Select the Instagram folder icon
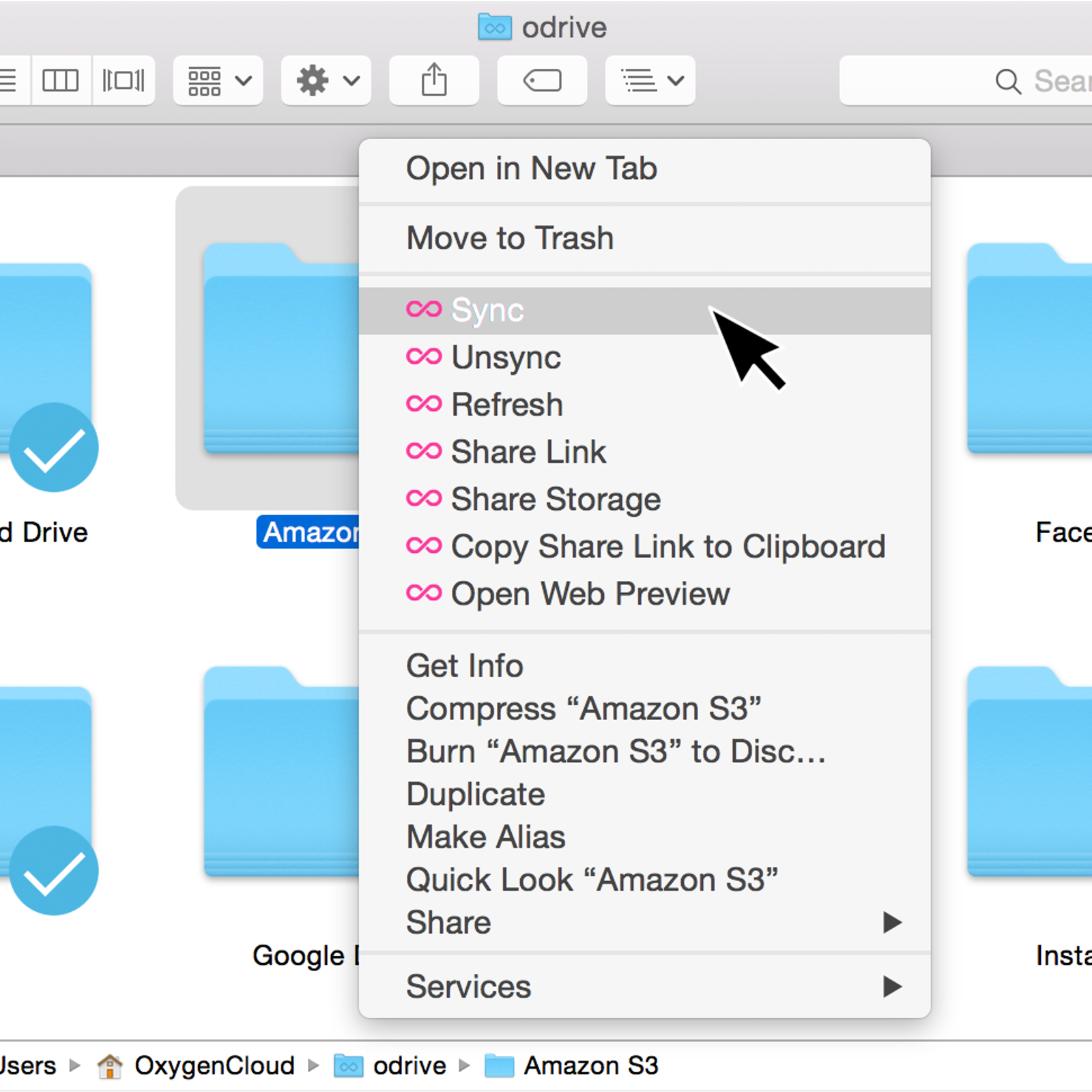 point(1029,771)
